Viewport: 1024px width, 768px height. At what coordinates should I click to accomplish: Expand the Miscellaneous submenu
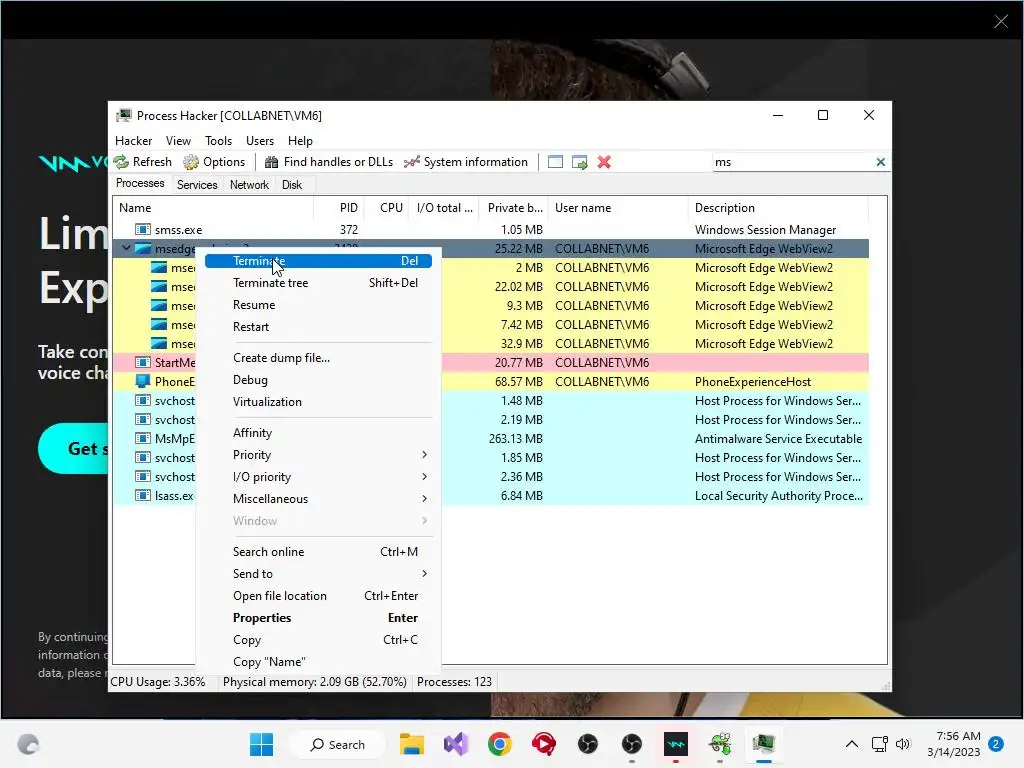pos(424,499)
